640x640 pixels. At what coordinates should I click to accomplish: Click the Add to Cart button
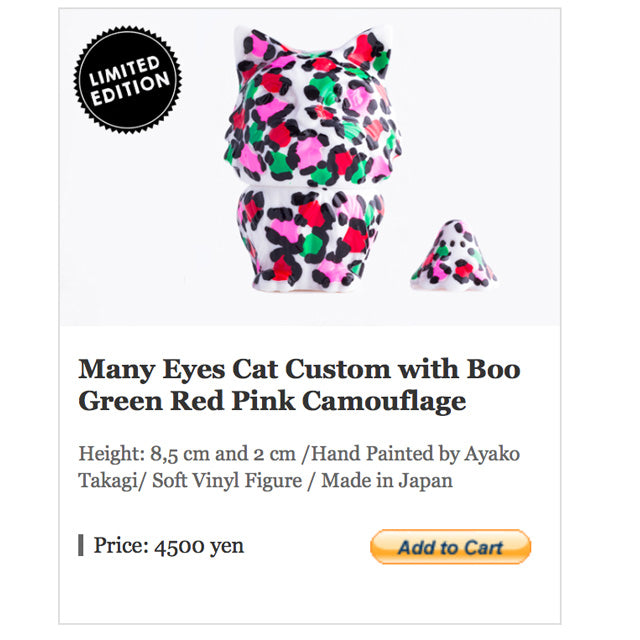450,547
